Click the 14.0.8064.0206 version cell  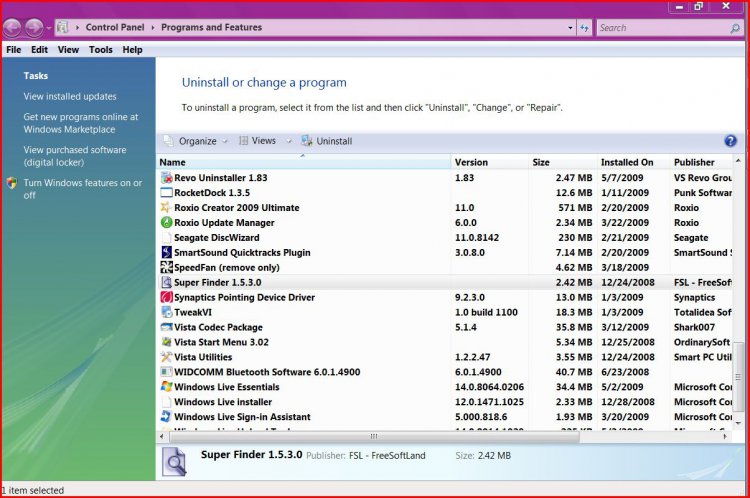489,387
